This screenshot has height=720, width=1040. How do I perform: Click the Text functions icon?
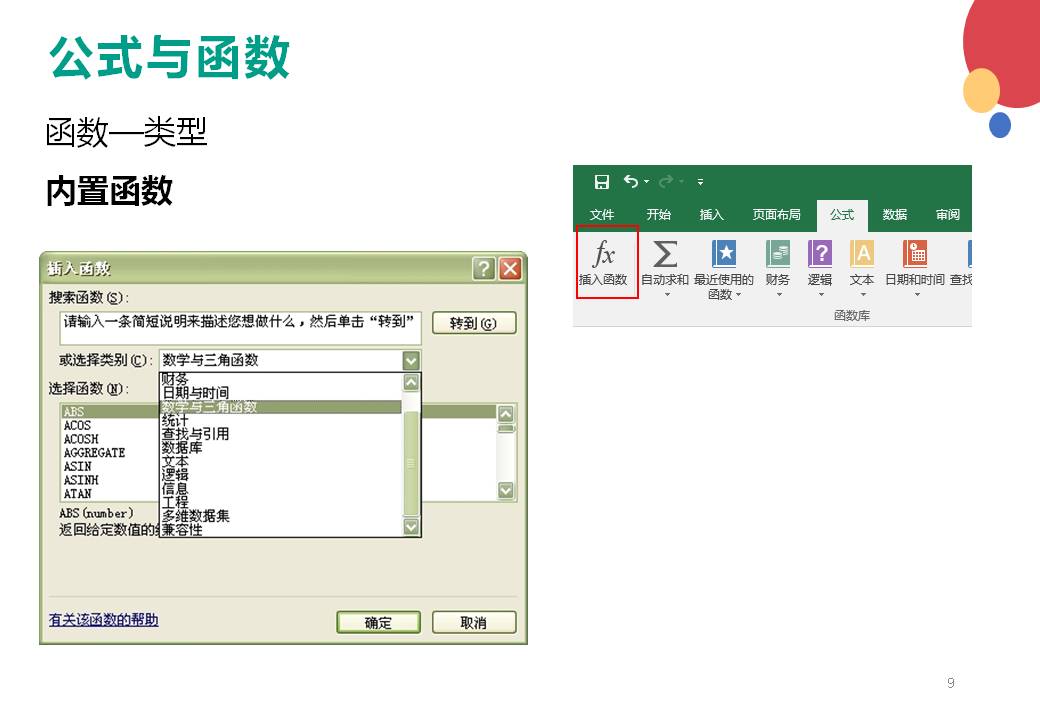pyautogui.click(x=861, y=254)
